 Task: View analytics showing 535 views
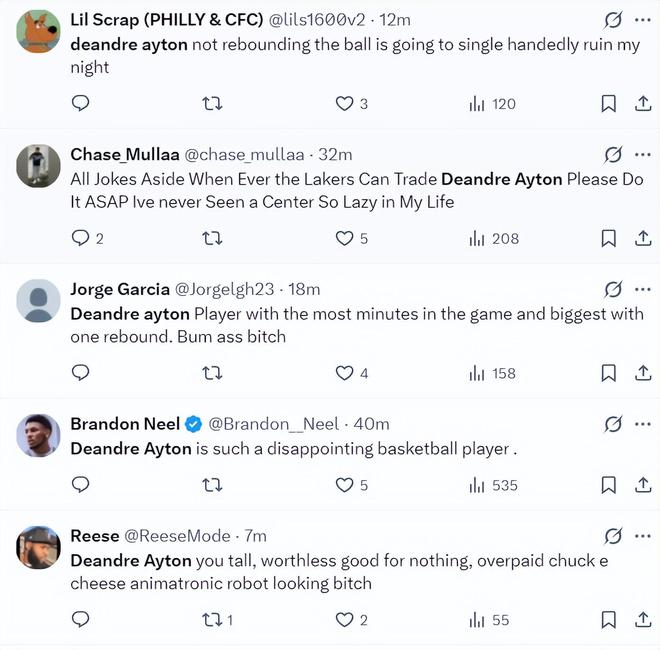[x=493, y=485]
